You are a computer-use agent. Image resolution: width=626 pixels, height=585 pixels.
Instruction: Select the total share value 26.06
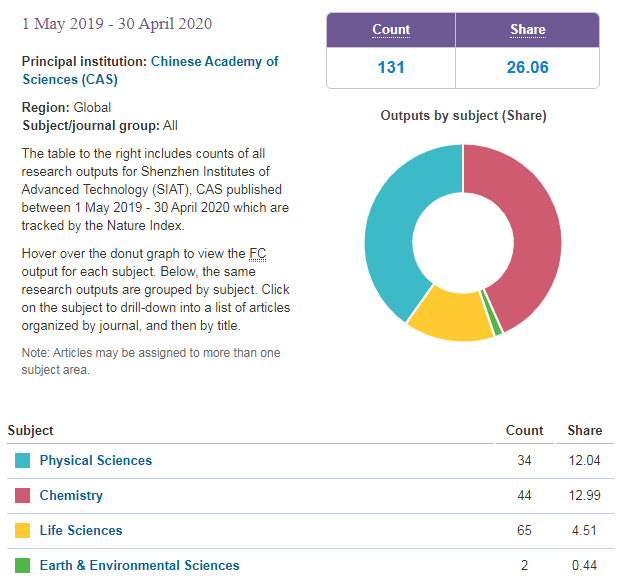click(527, 68)
